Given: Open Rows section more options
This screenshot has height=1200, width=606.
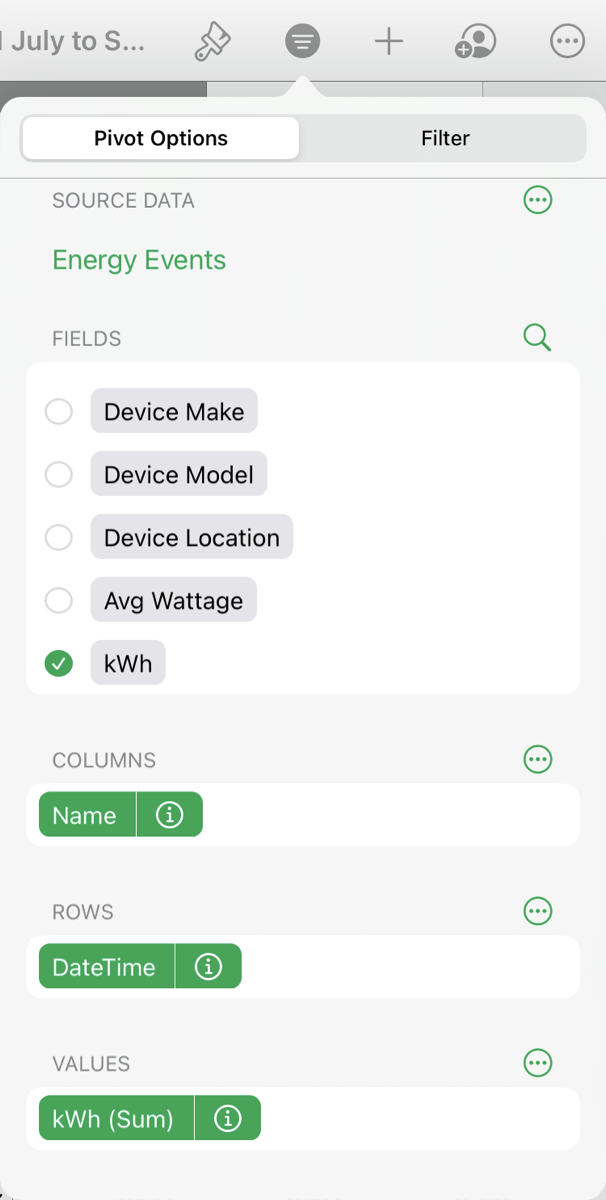Looking at the screenshot, I should [538, 911].
